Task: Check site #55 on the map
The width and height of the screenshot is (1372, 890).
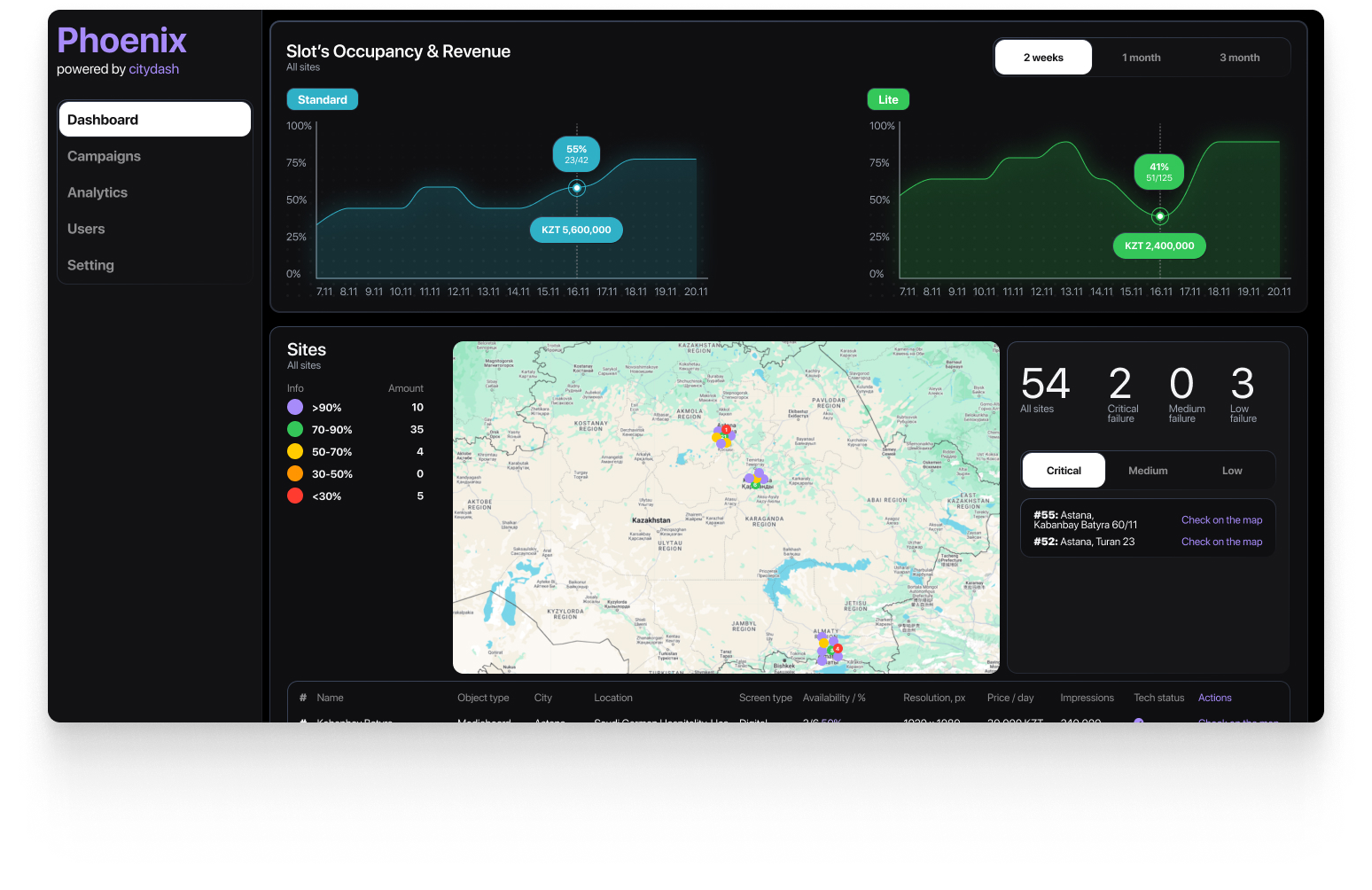Action: click(x=1221, y=520)
